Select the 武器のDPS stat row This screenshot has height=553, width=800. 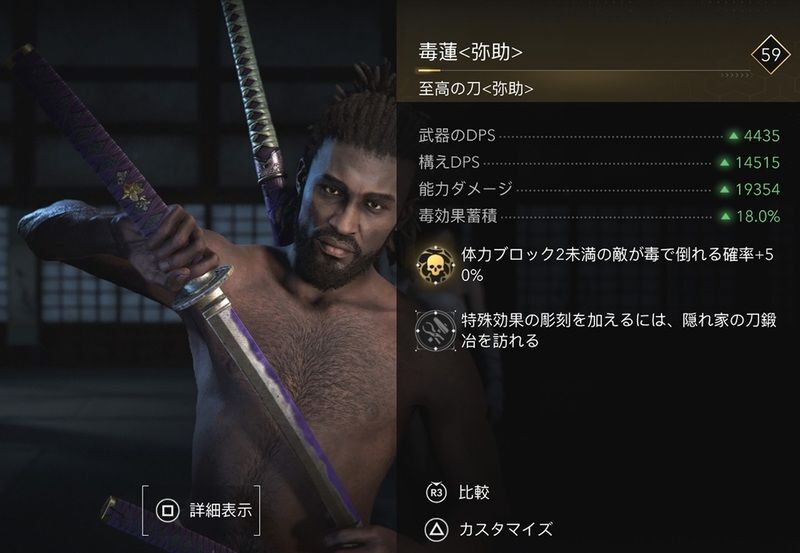[599, 136]
